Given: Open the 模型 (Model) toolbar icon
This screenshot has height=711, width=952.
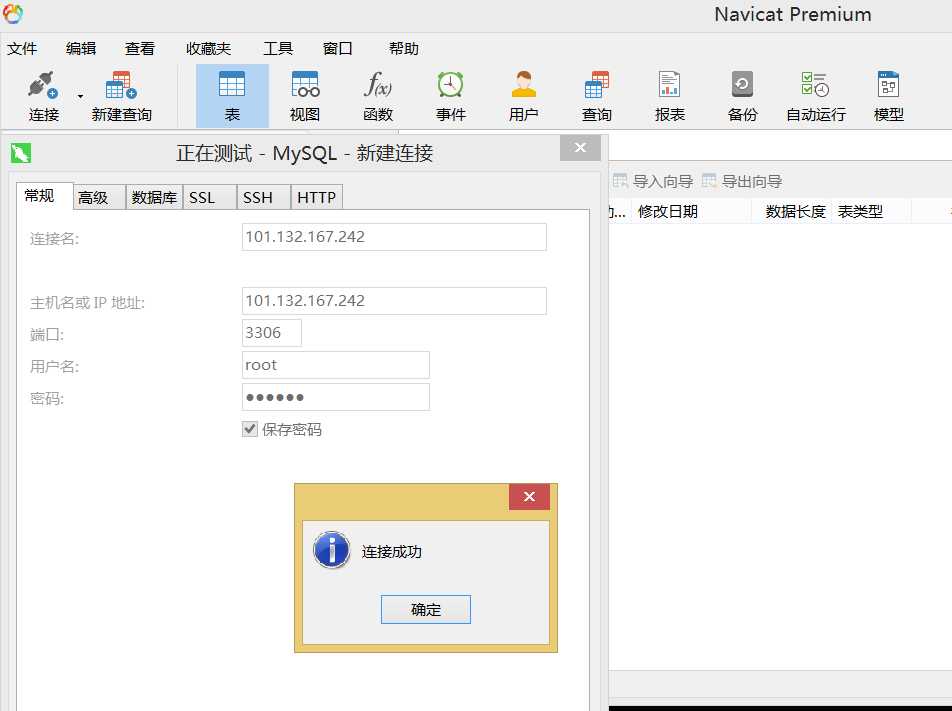Looking at the screenshot, I should (x=889, y=96).
